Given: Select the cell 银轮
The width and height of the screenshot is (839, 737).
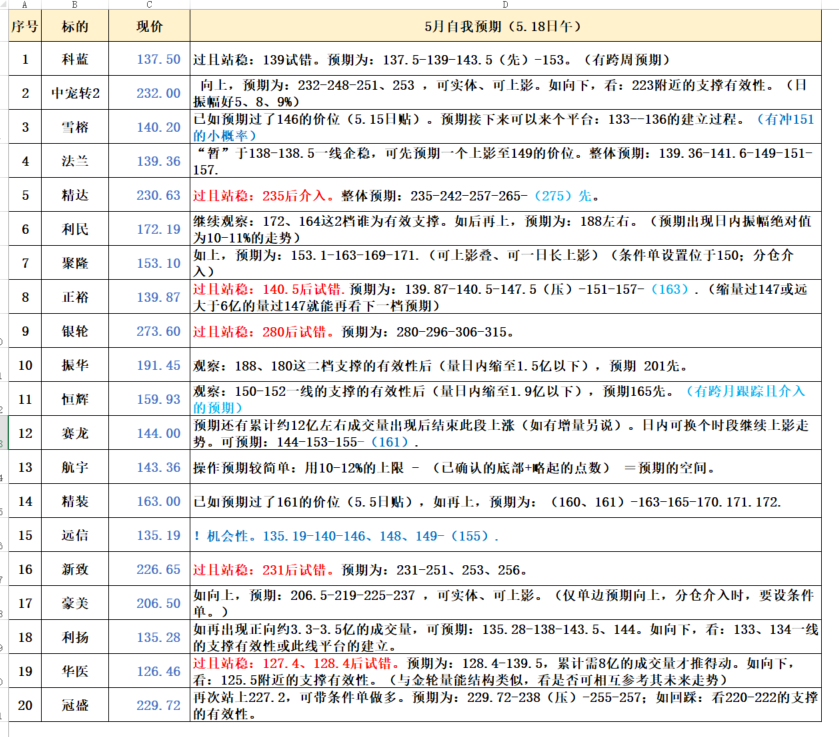Looking at the screenshot, I should (75, 331).
